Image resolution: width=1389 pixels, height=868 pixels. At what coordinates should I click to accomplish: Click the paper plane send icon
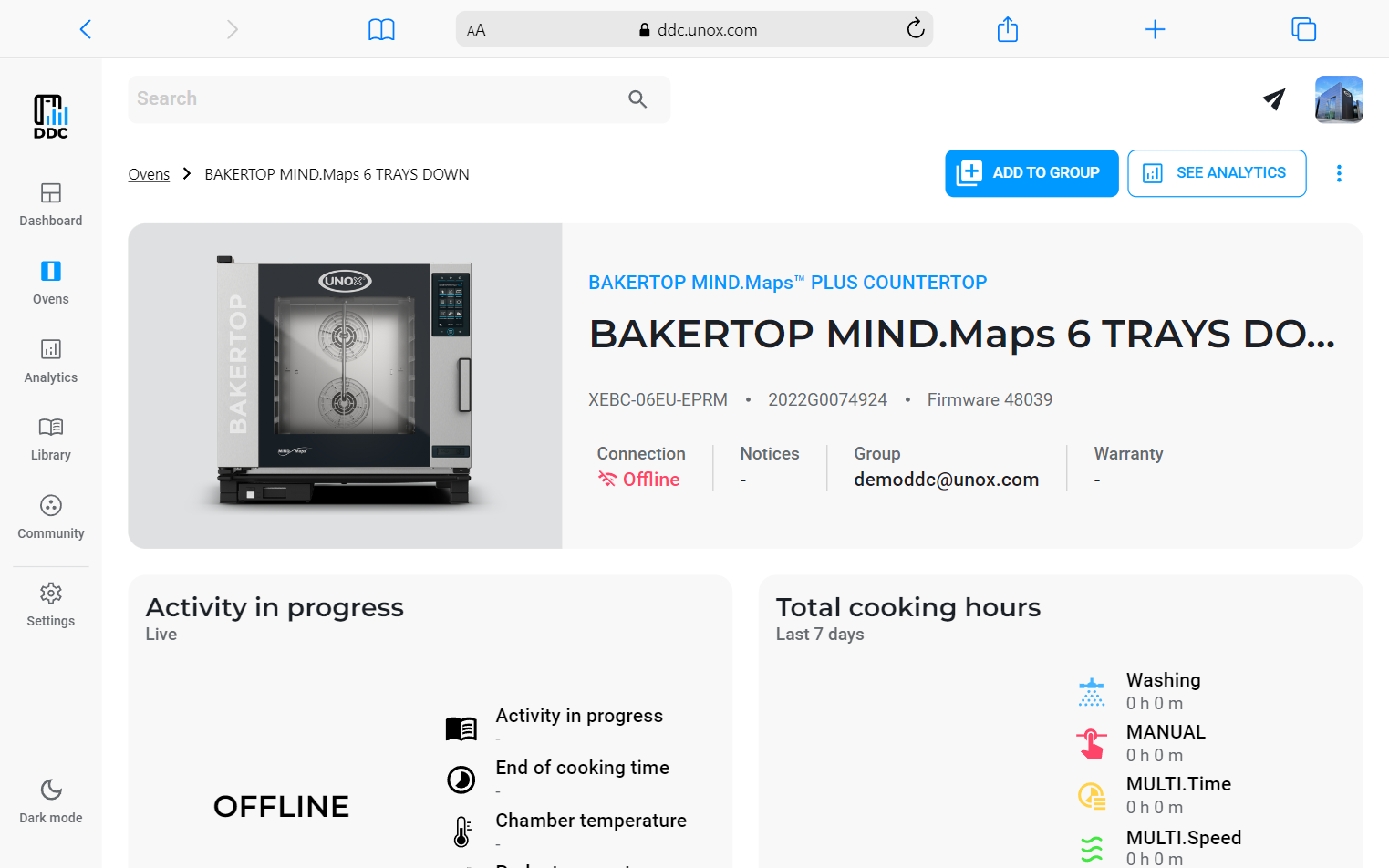(1274, 99)
